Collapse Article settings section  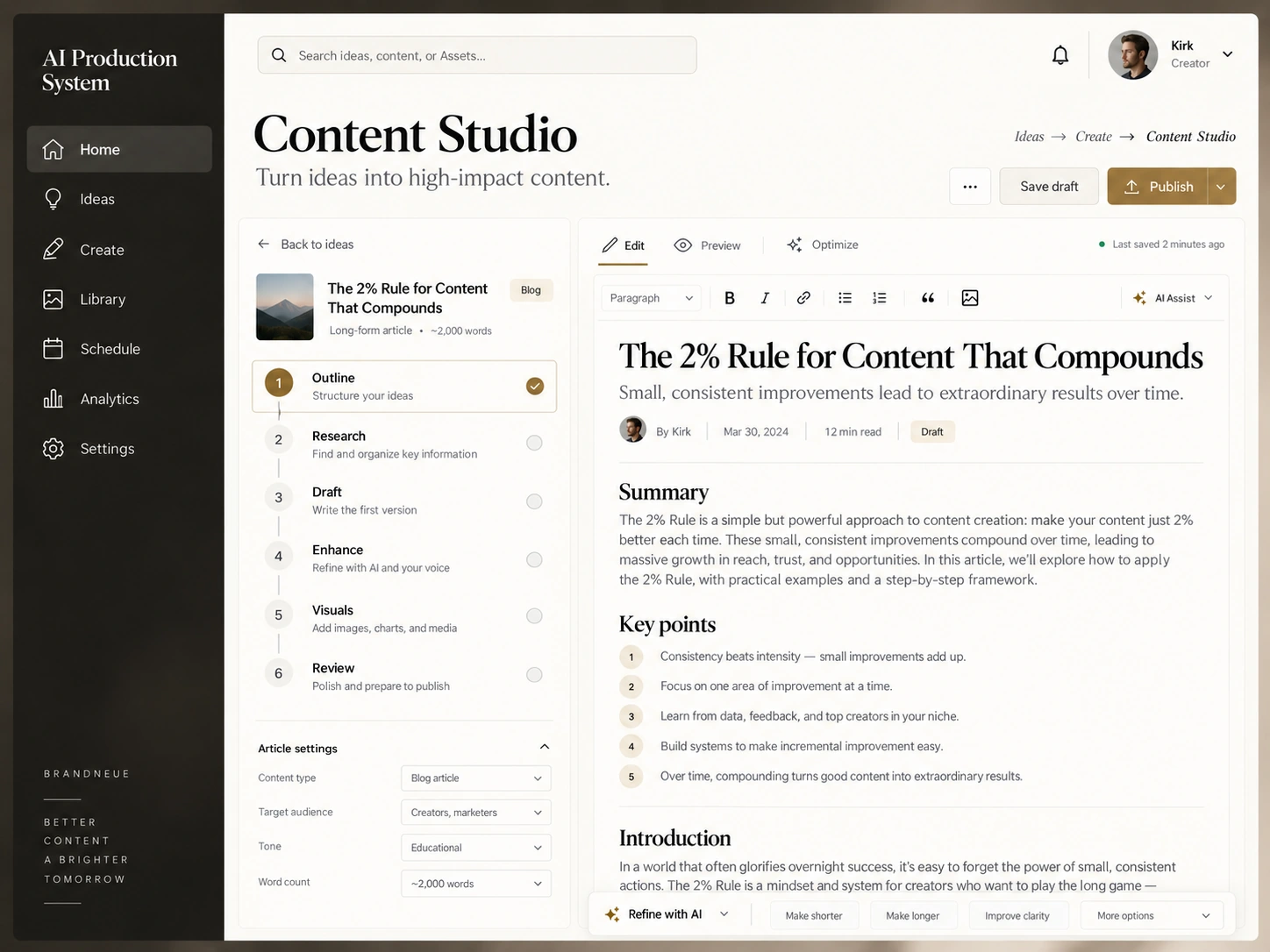[x=545, y=747]
